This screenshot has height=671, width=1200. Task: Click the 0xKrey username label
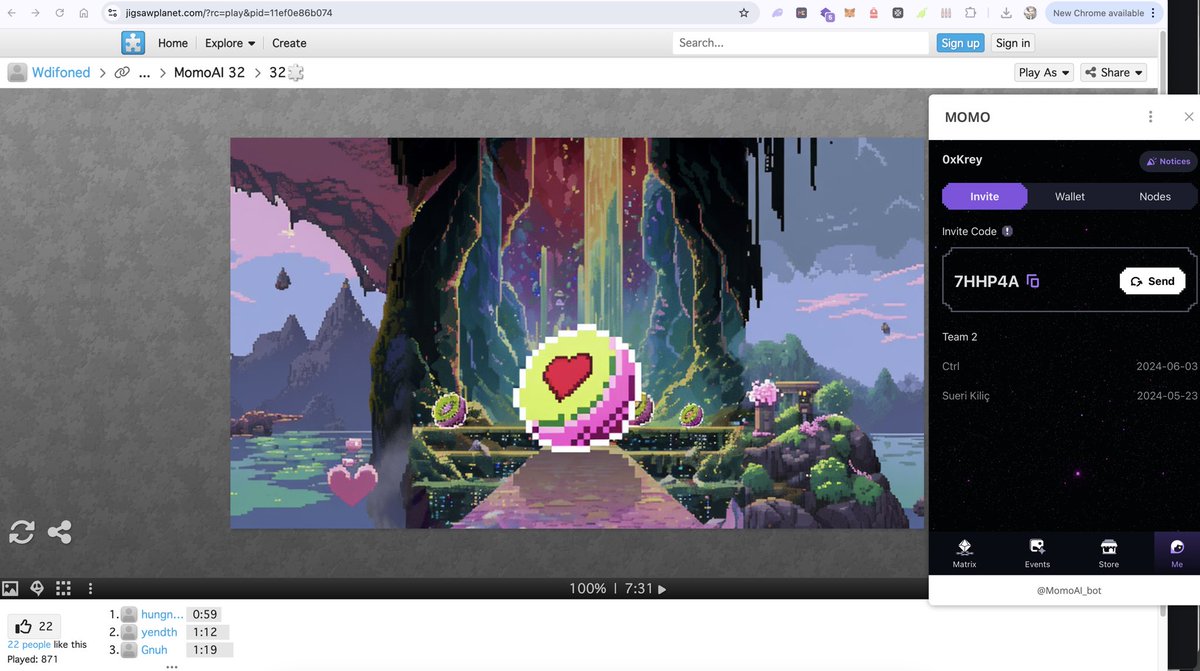click(x=962, y=160)
